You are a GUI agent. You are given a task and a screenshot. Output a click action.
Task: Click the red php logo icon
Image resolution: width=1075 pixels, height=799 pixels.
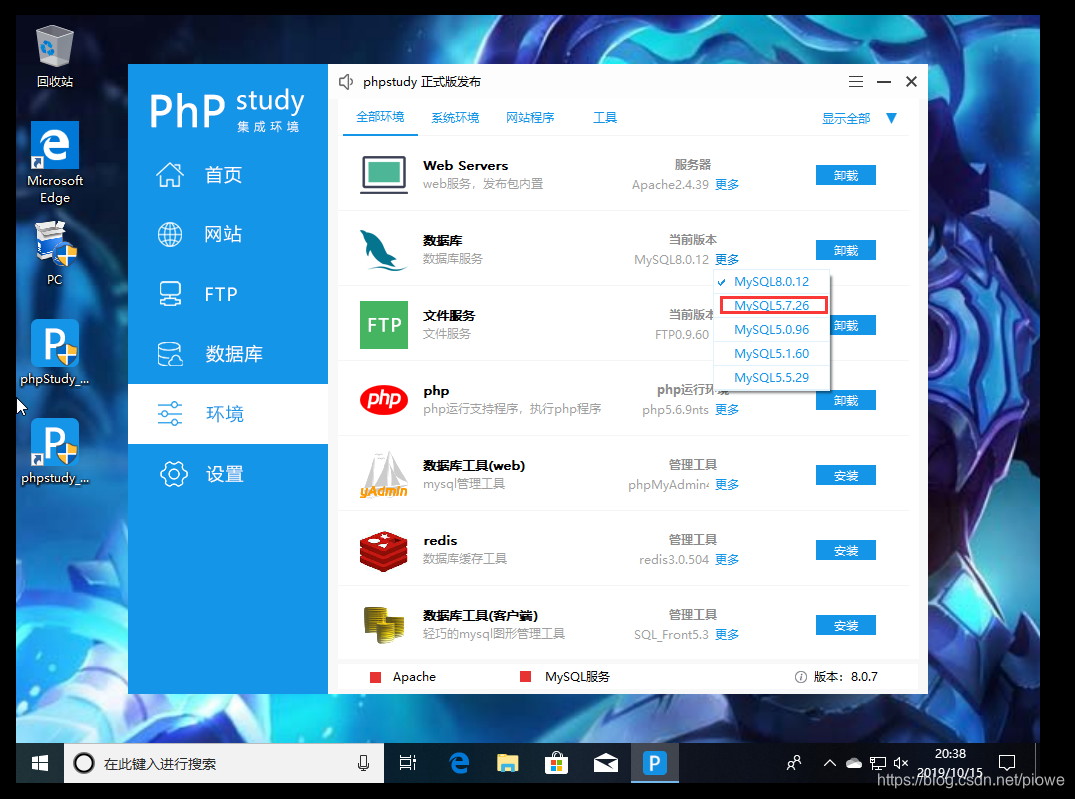tap(384, 400)
